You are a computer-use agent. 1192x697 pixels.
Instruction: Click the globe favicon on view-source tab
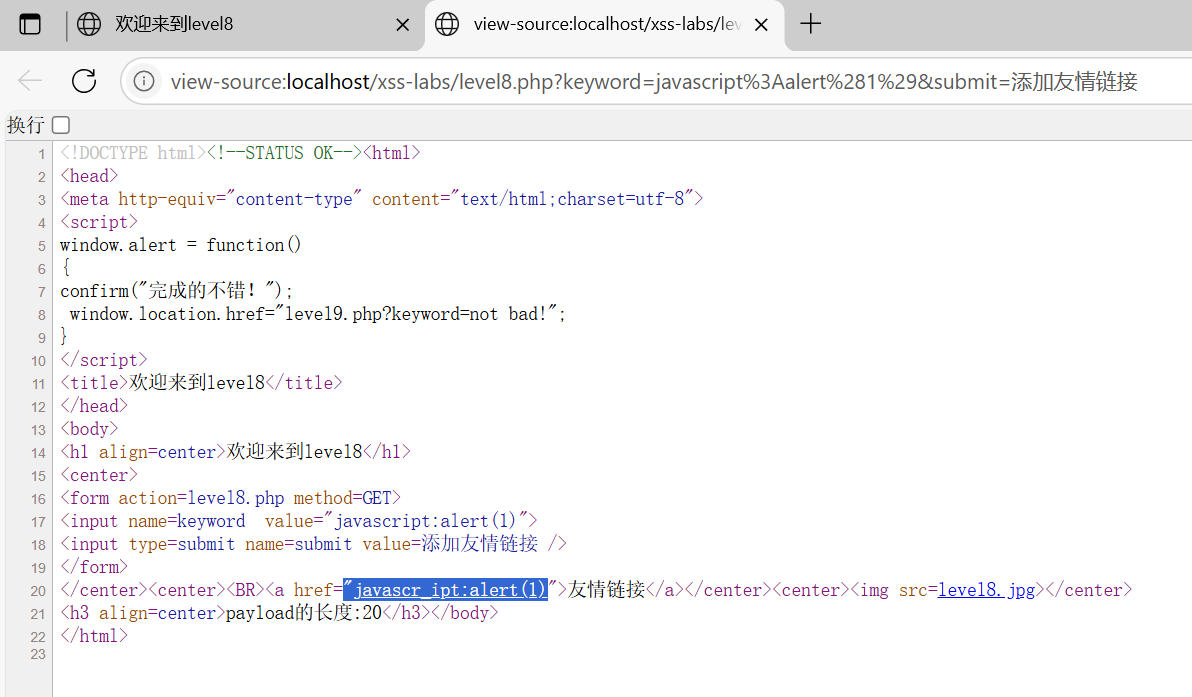447,24
